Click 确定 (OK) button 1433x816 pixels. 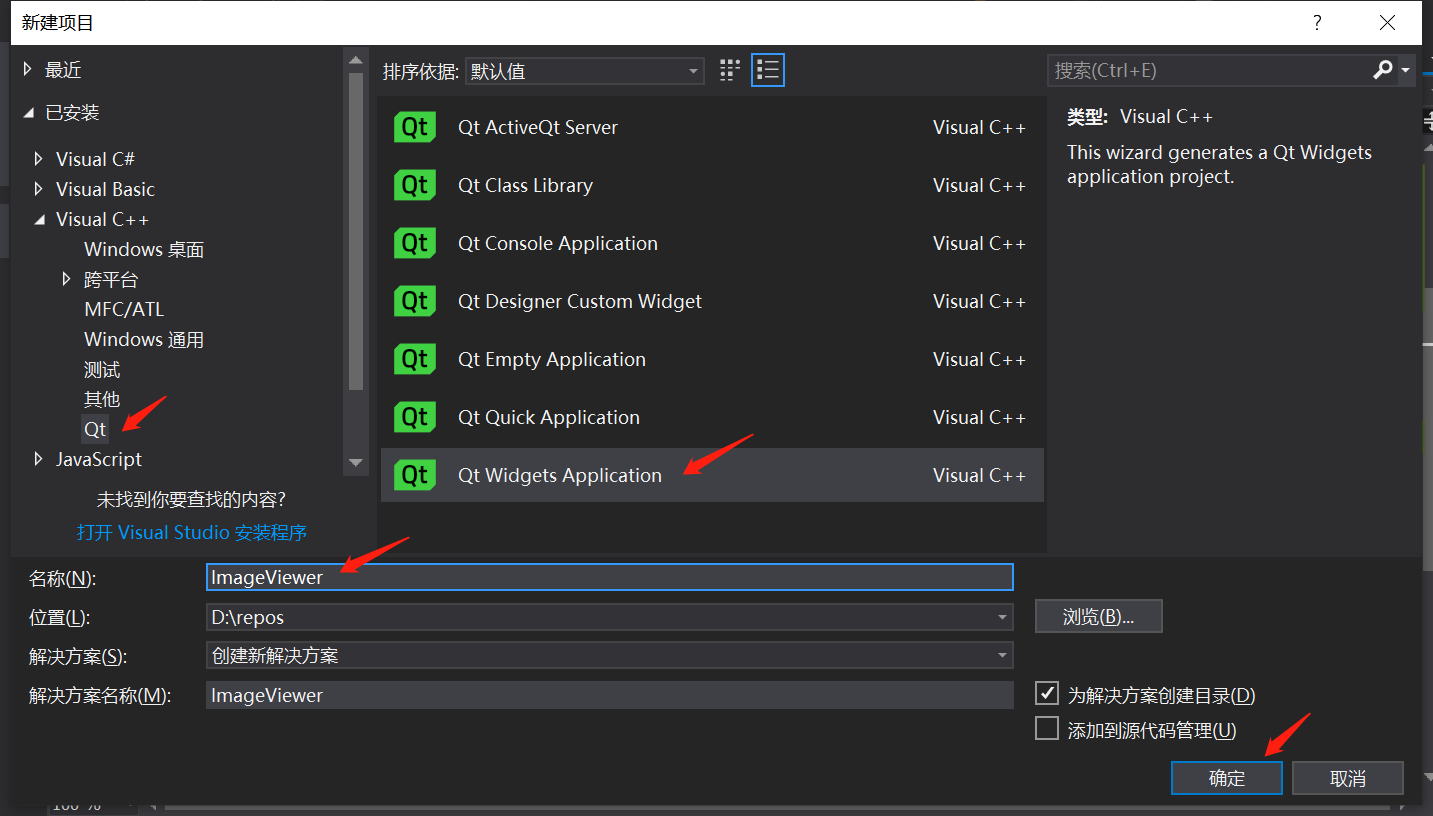click(x=1227, y=778)
